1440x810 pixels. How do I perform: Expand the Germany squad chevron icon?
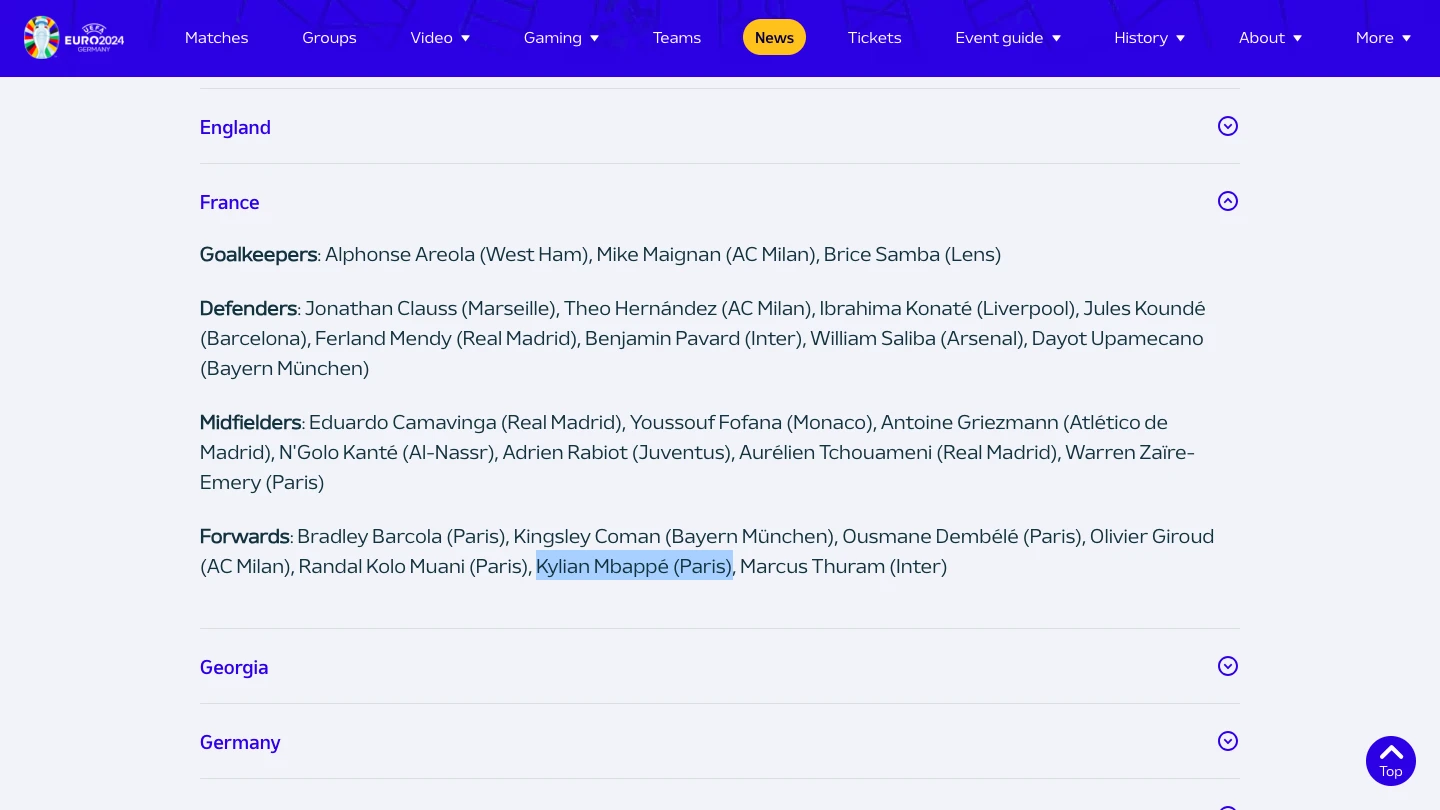pyautogui.click(x=1228, y=741)
